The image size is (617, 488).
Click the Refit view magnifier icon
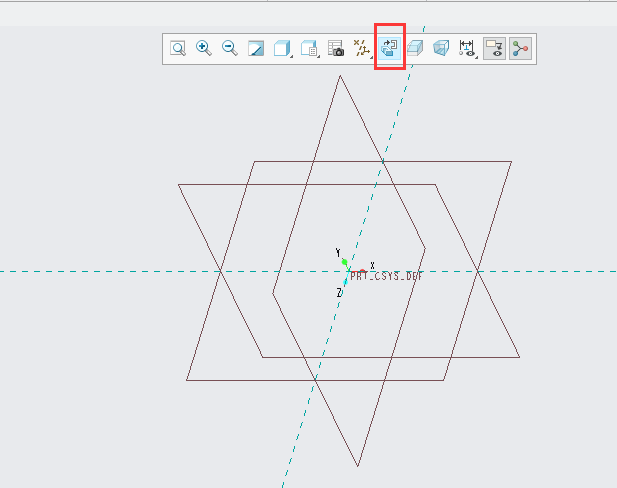(x=178, y=49)
